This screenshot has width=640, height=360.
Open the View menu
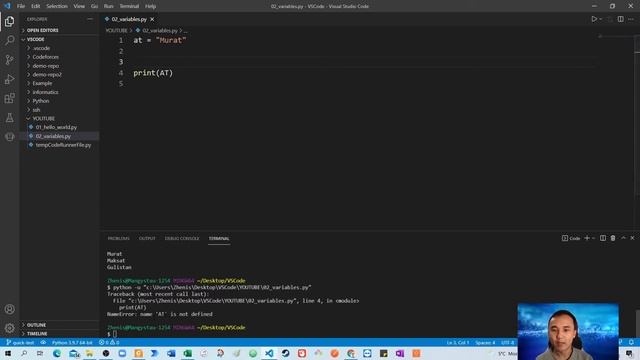(79, 6)
